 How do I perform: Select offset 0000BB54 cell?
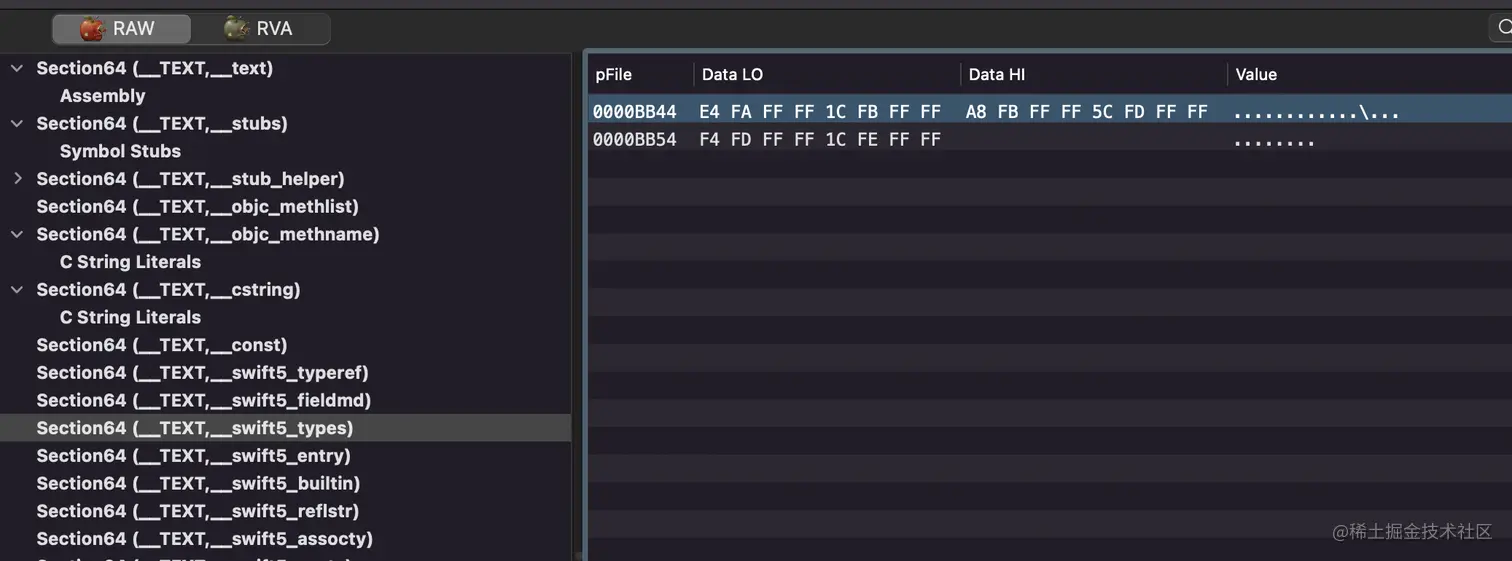coord(634,140)
